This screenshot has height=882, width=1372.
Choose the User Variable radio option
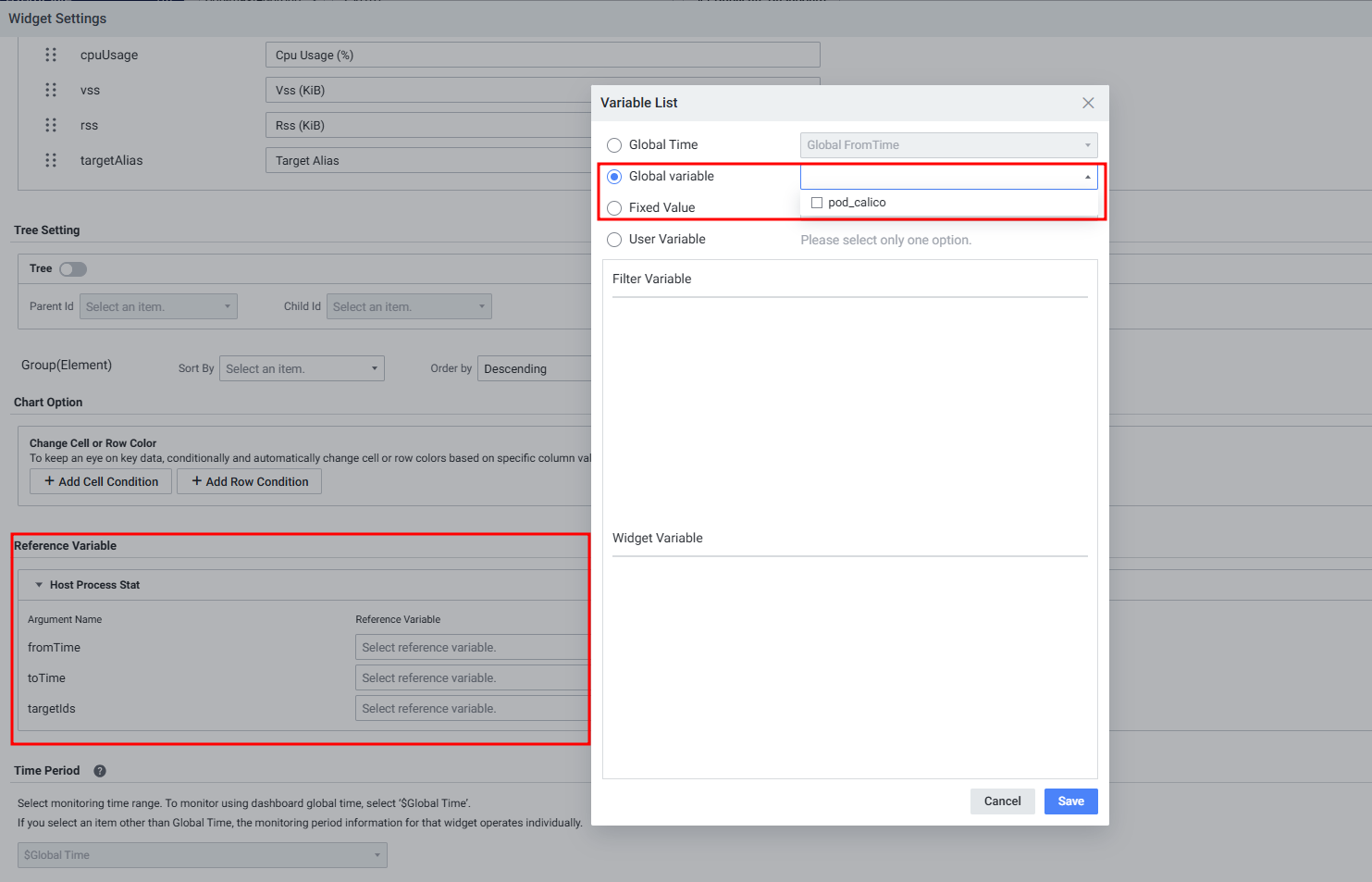coord(614,240)
